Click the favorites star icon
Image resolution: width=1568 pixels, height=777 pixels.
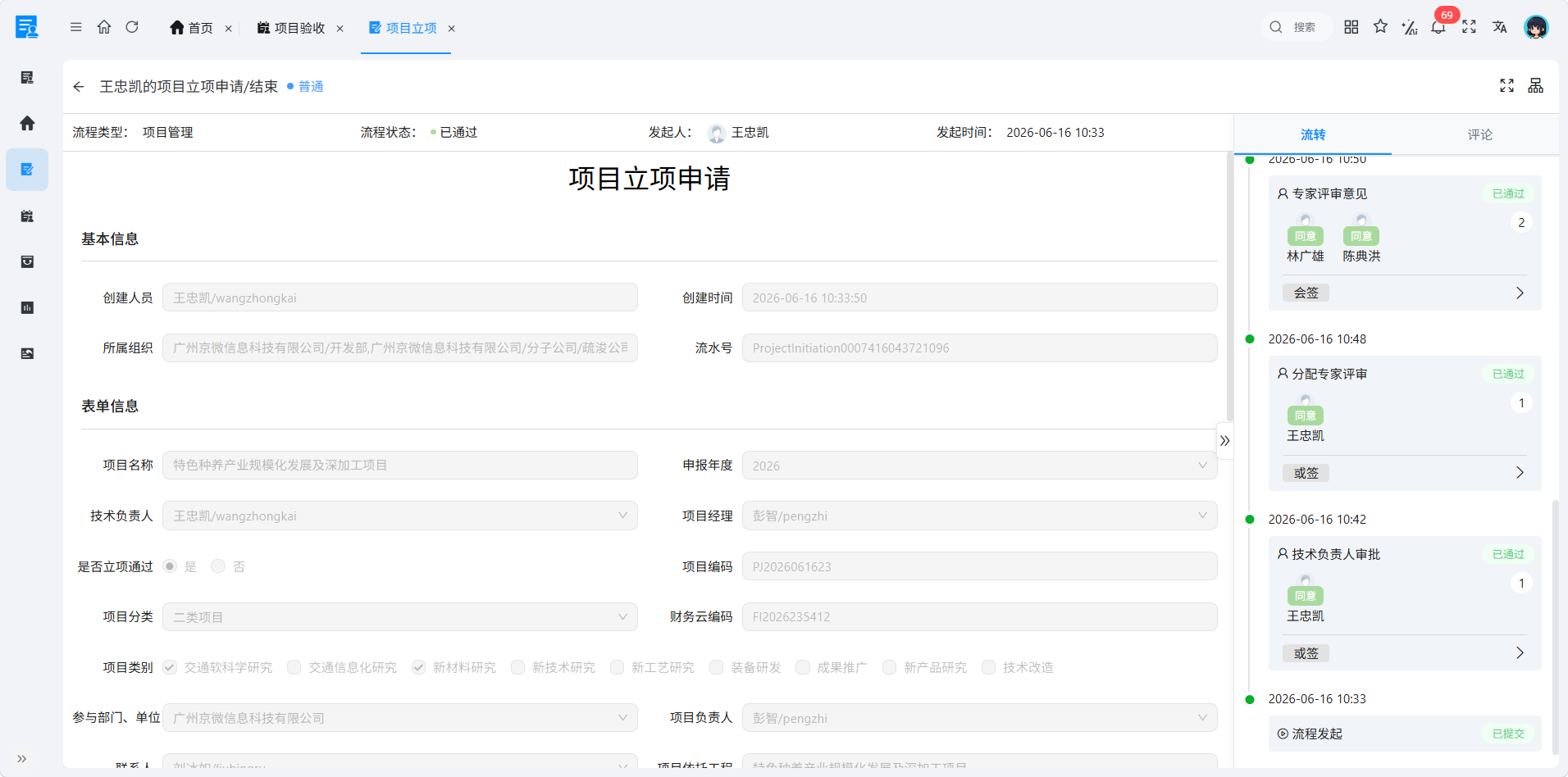click(1381, 27)
